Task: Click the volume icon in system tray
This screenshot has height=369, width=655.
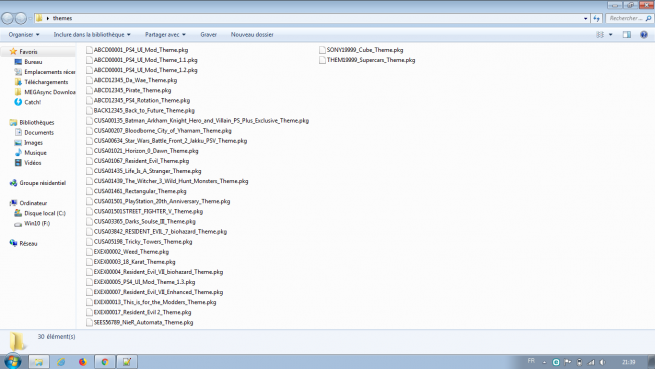Action: [x=602, y=362]
